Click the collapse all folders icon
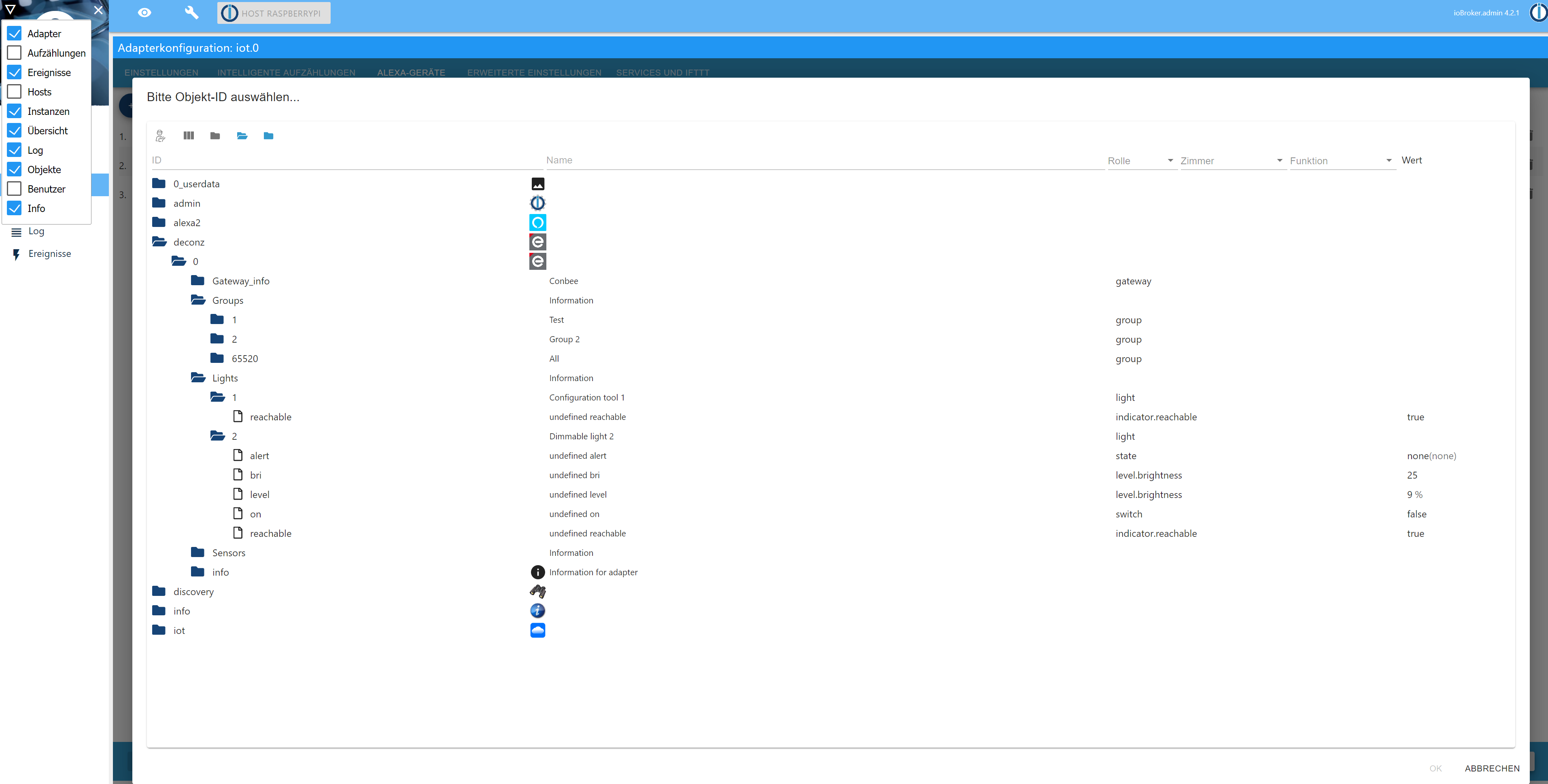The height and width of the screenshot is (784, 1548). (x=215, y=136)
